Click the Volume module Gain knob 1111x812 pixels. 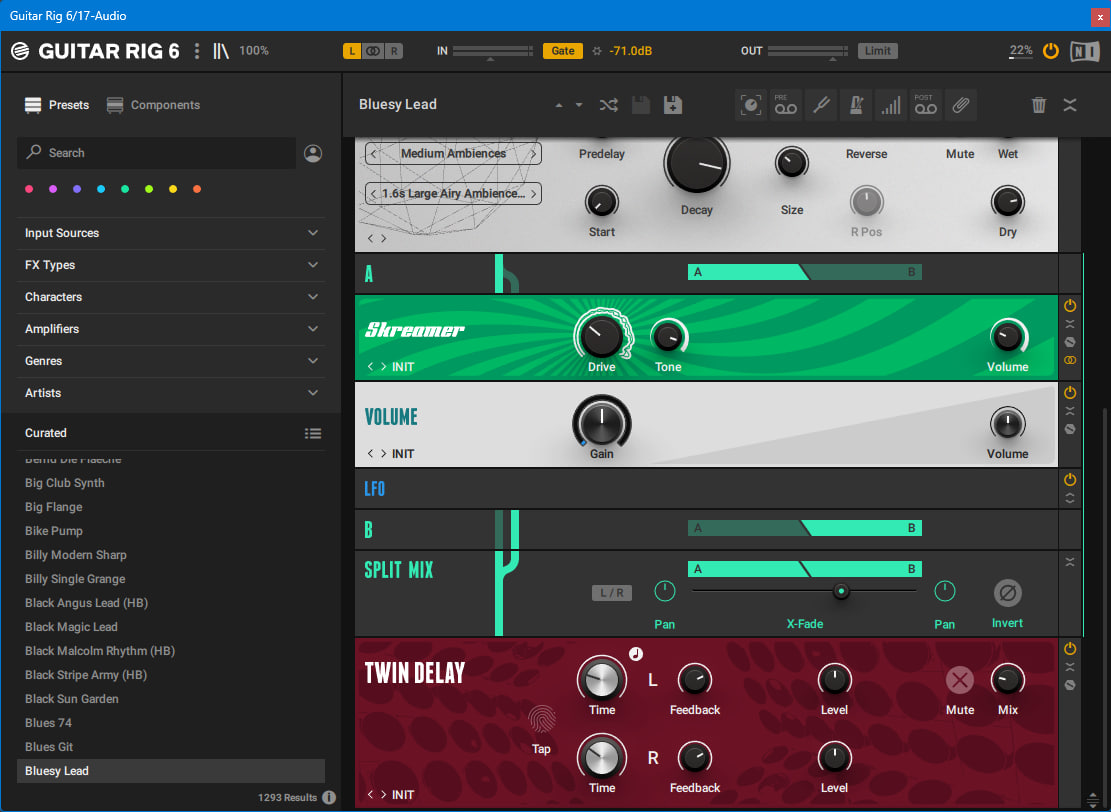(x=602, y=423)
